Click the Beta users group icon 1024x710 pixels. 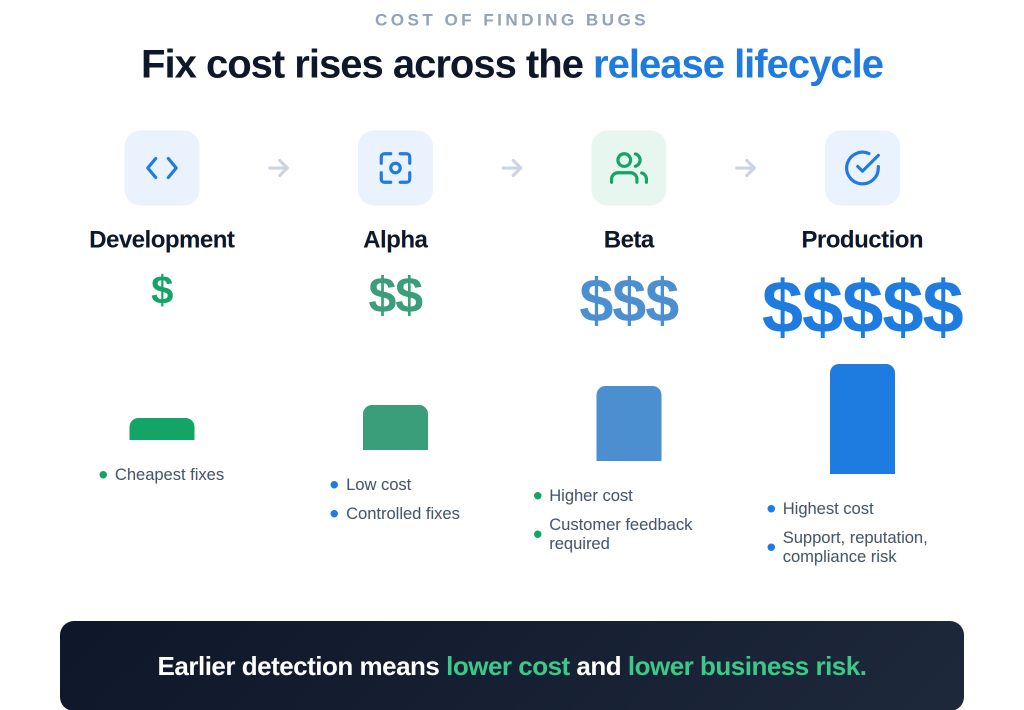coord(629,168)
